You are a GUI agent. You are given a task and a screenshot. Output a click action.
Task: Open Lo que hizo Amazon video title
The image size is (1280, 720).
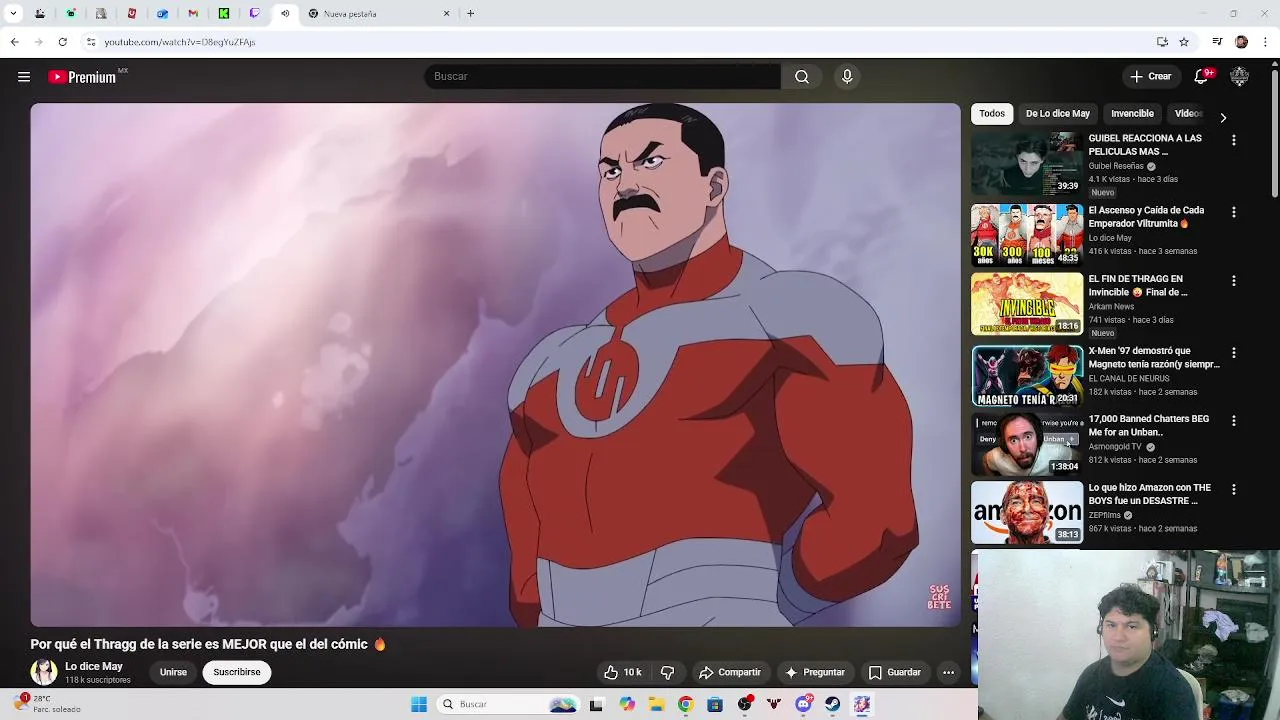point(1150,494)
